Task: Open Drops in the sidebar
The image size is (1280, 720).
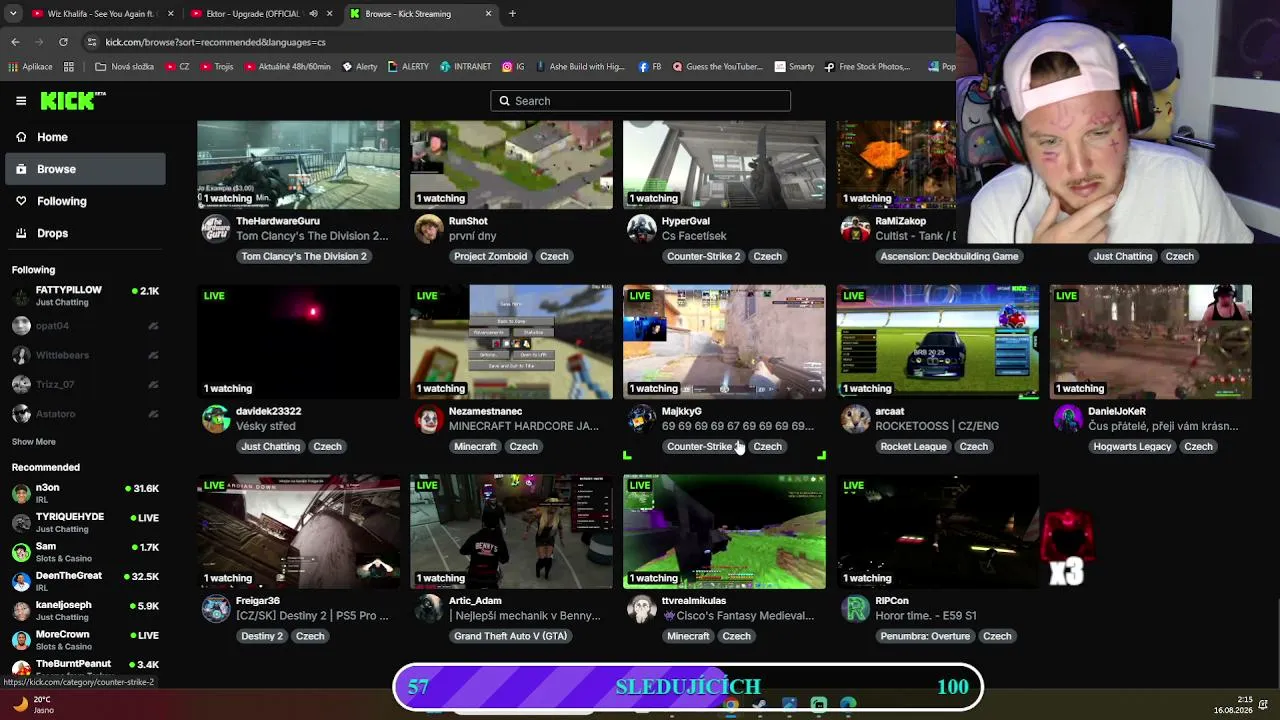Action: [x=85, y=233]
